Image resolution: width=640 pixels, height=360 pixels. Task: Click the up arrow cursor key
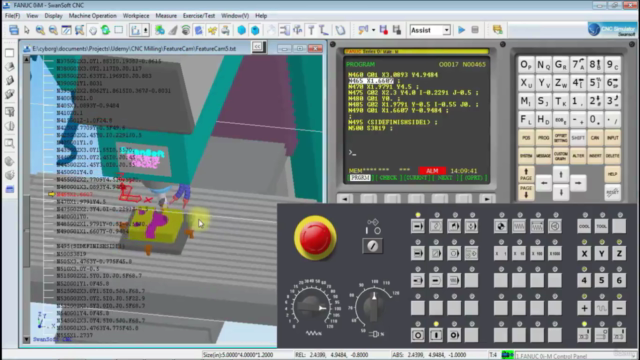click(561, 174)
